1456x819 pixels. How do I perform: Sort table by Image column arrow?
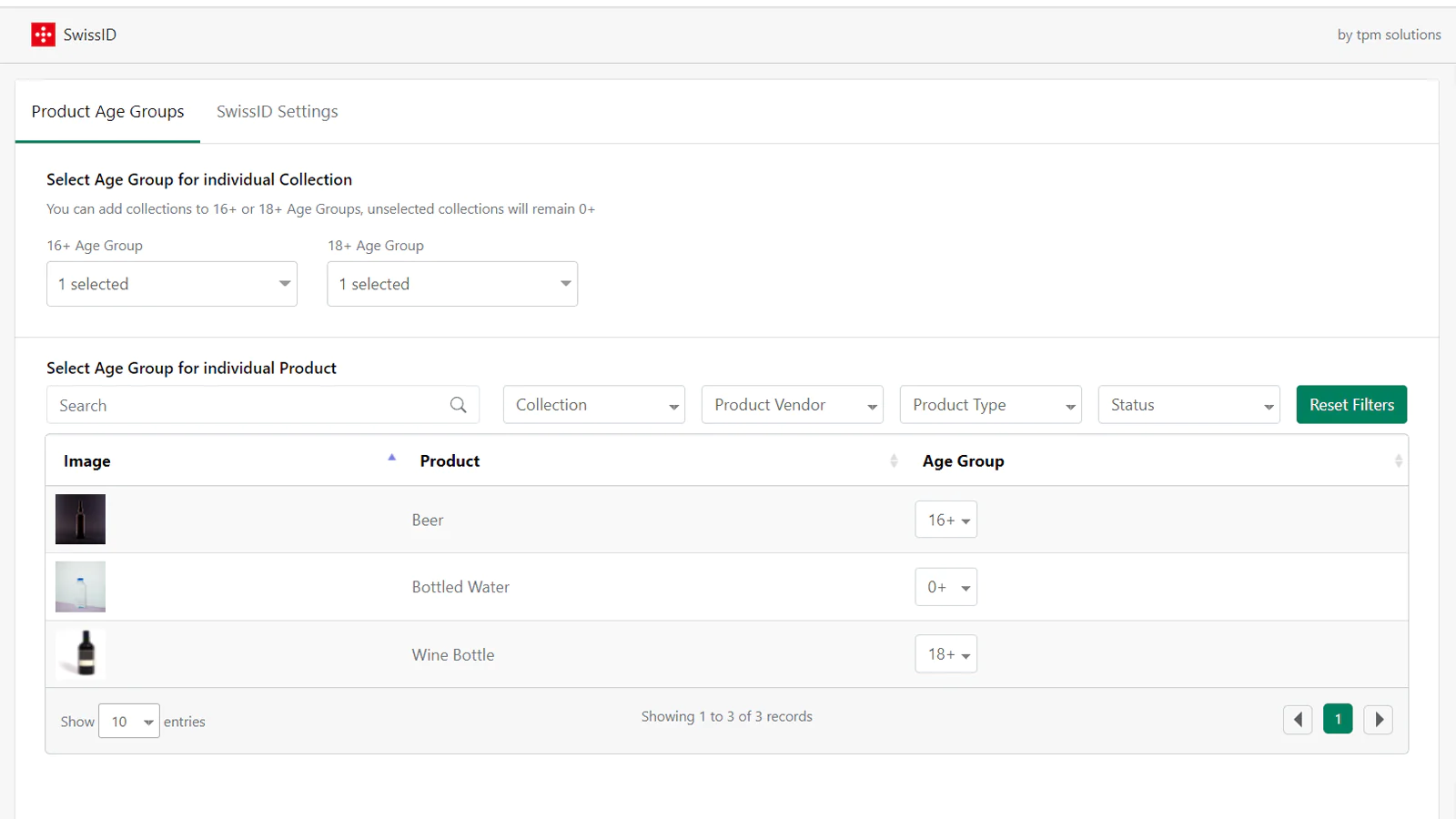pyautogui.click(x=391, y=459)
